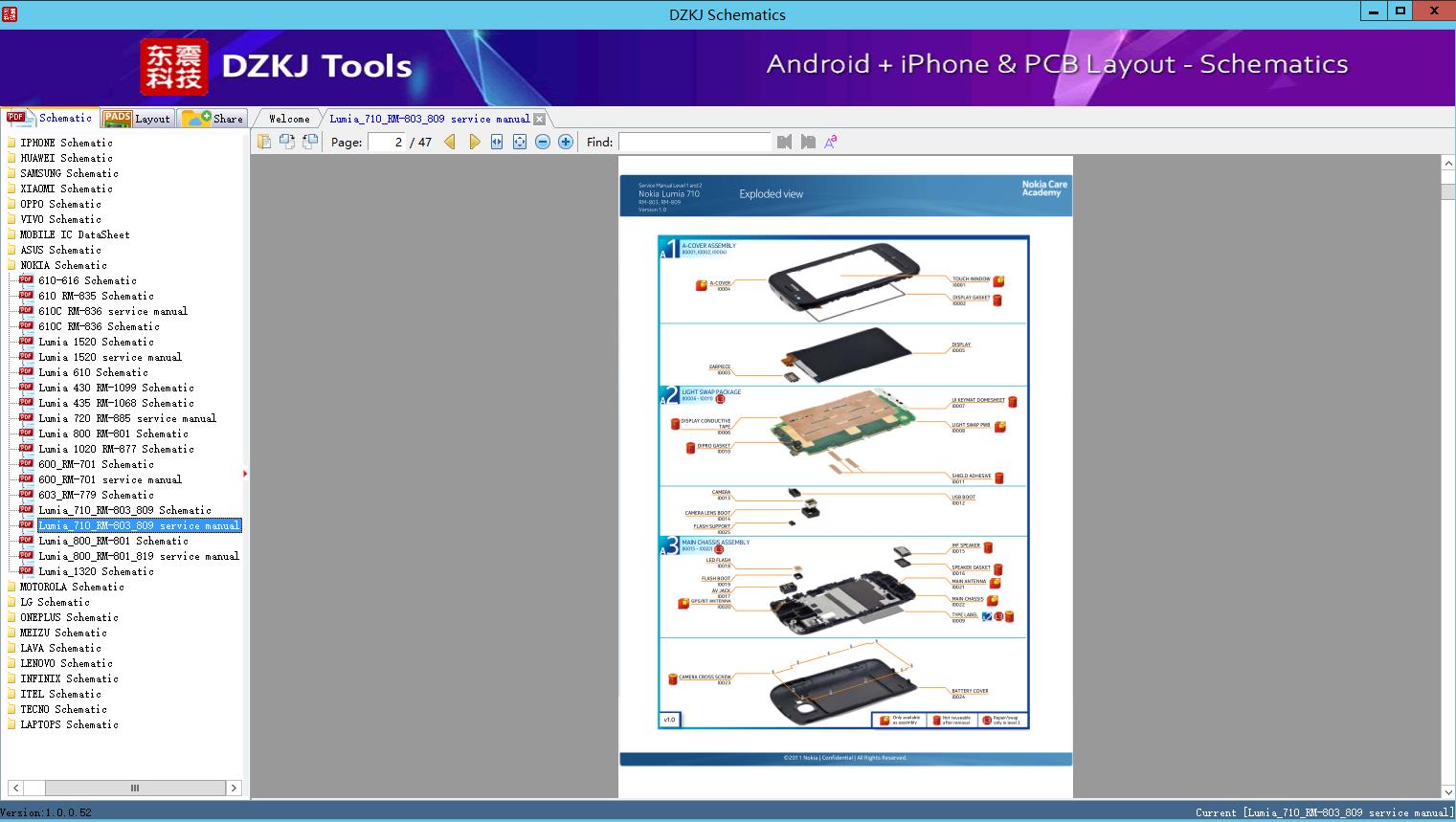The width and height of the screenshot is (1456, 822).
Task: Click the Find text field
Action: (694, 142)
